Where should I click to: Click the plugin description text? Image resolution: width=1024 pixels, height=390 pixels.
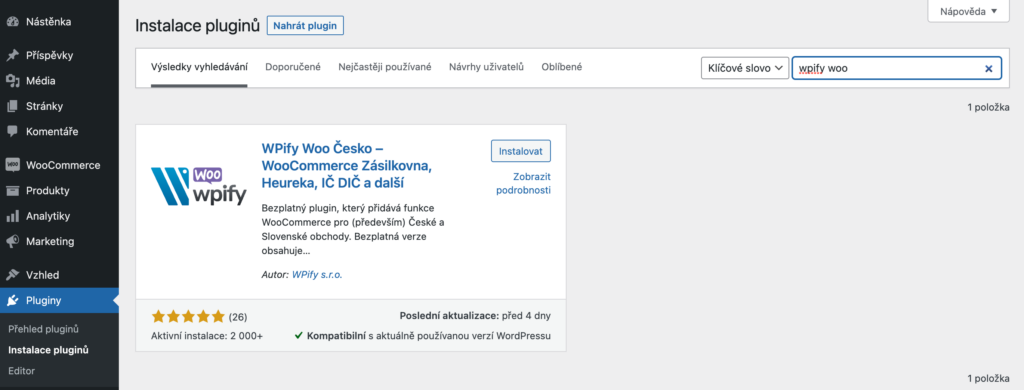tap(353, 229)
